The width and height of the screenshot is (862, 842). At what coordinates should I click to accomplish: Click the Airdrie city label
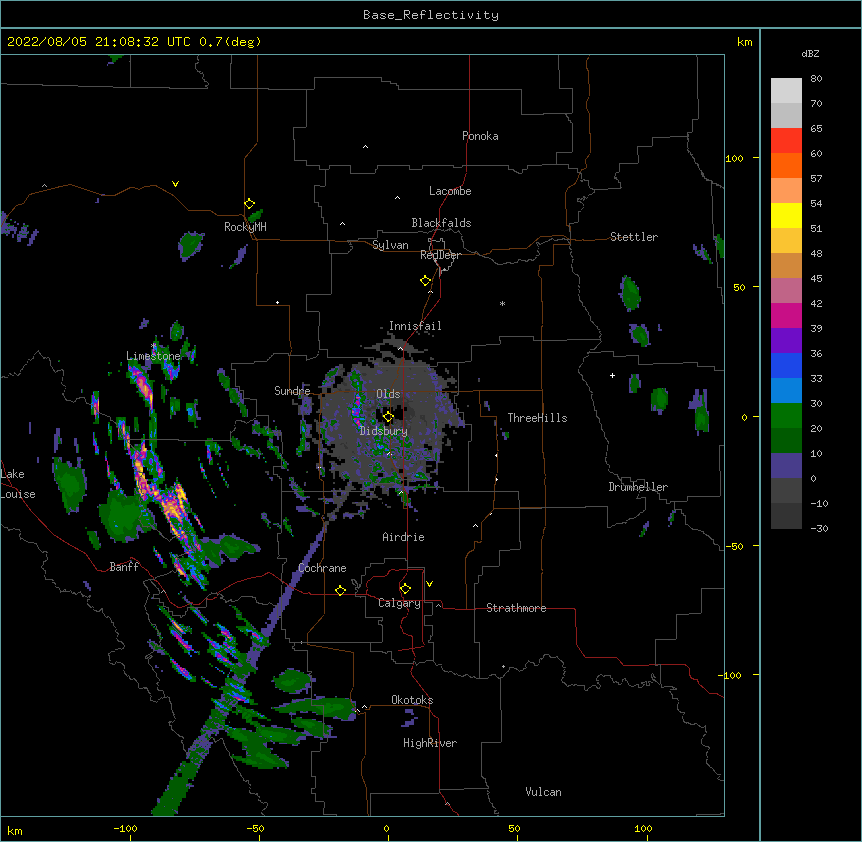click(x=404, y=537)
